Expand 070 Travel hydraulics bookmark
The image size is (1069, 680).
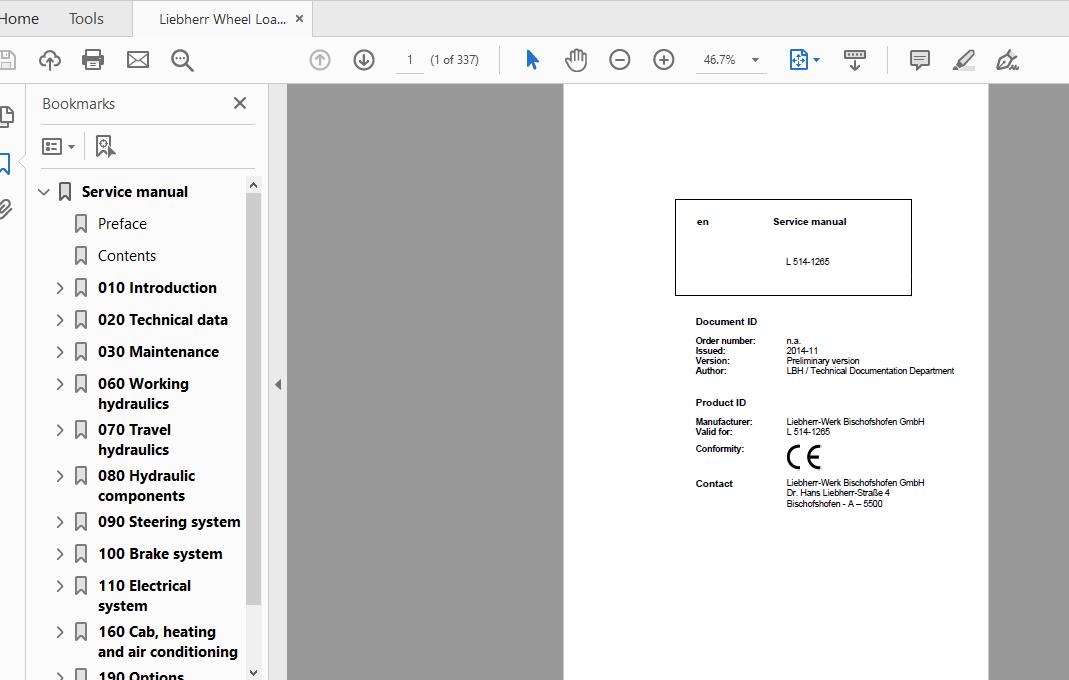coord(60,430)
